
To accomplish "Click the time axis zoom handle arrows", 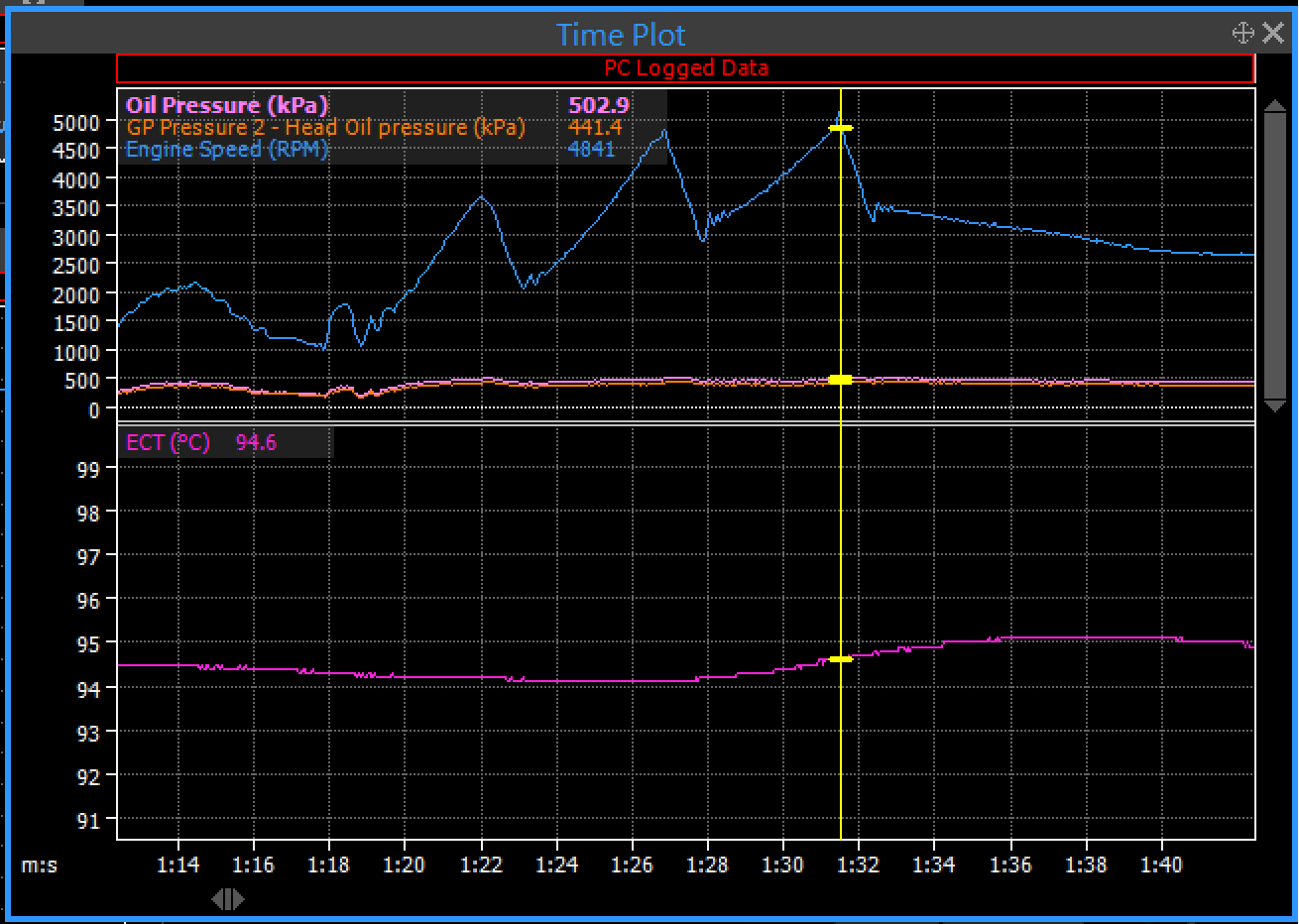I will pyautogui.click(x=228, y=898).
